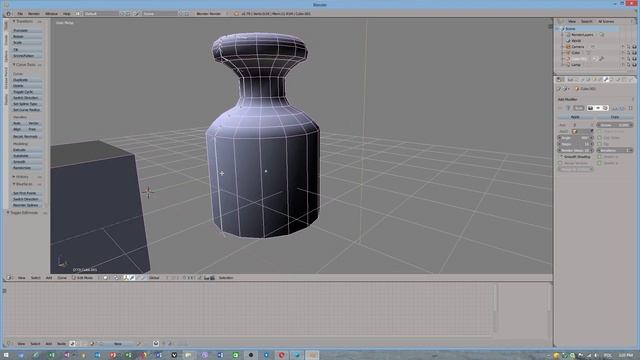The image size is (640, 360).
Task: Open the Render properties tab
Action: coord(571,79)
